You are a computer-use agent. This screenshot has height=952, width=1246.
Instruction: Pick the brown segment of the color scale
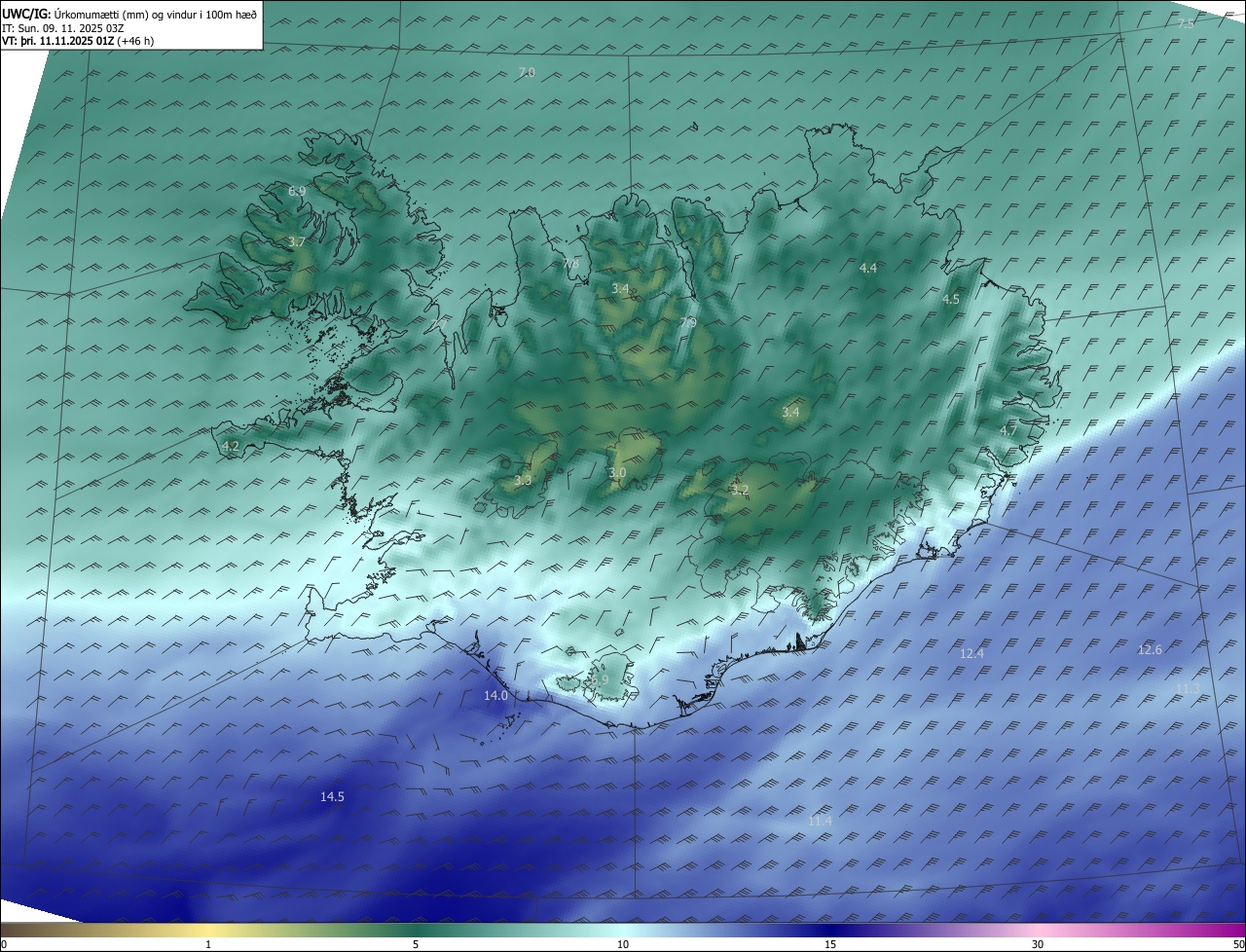pyautogui.click(x=39, y=931)
